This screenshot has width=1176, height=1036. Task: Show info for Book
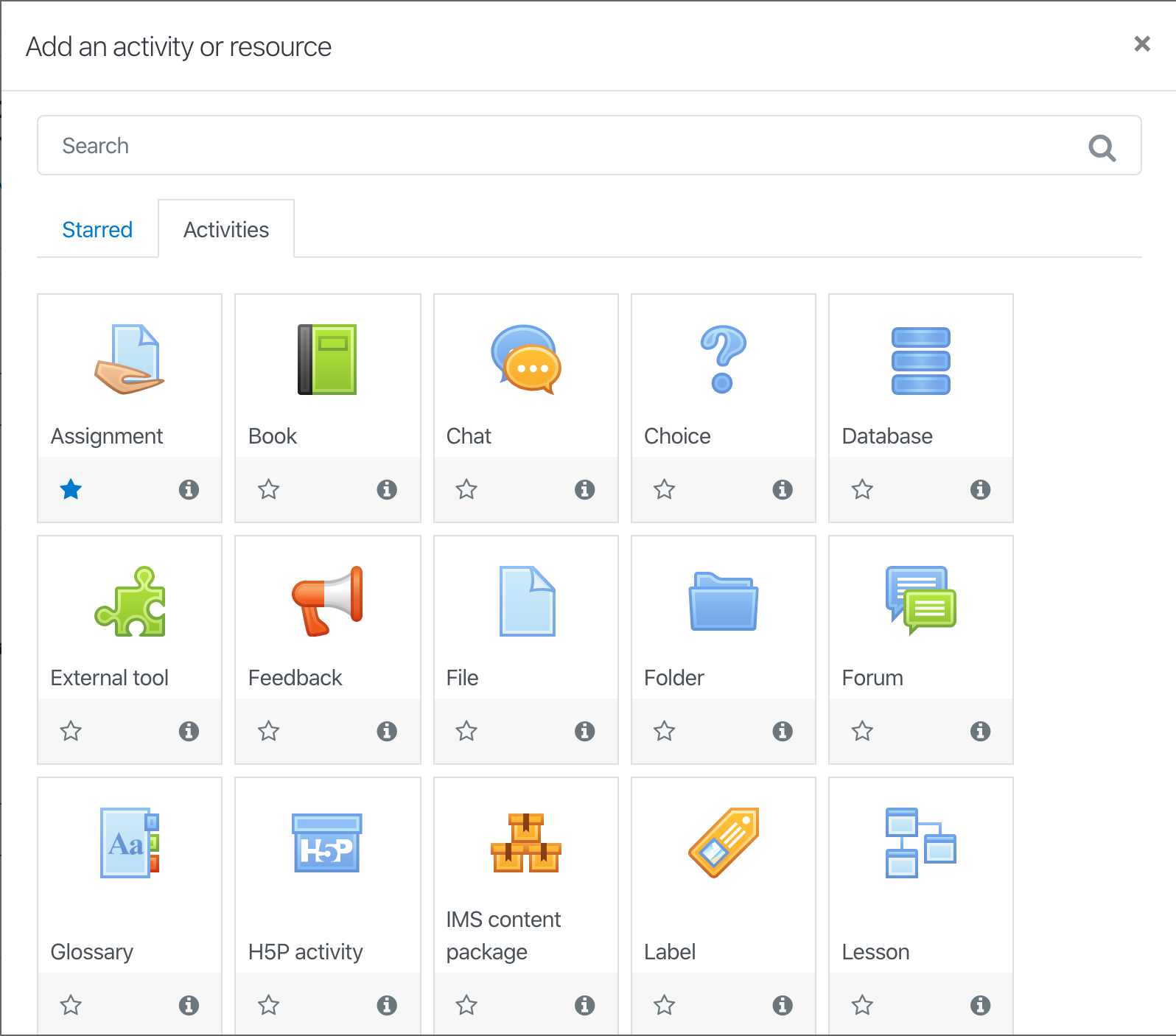(x=387, y=489)
